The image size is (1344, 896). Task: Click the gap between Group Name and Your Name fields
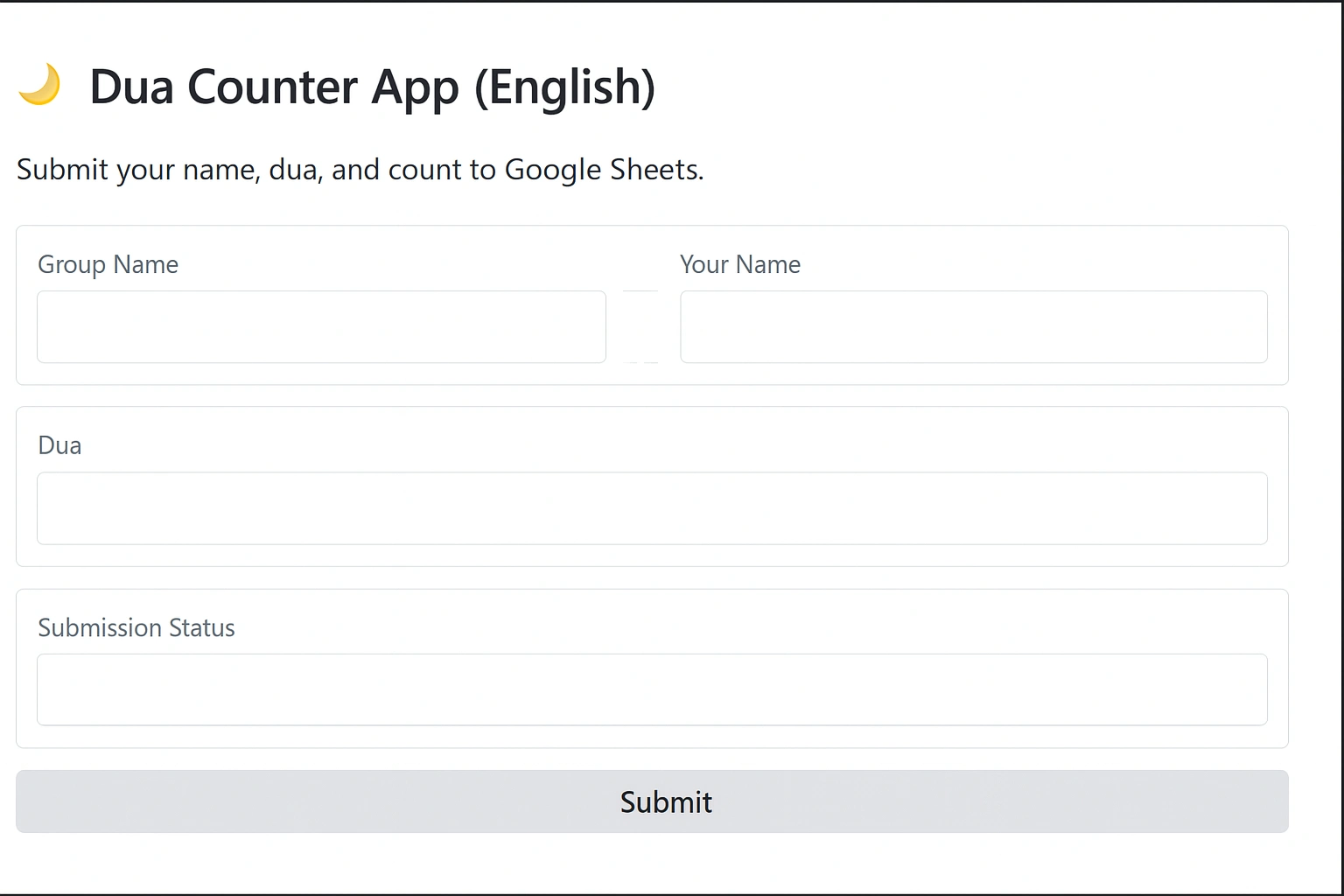point(641,326)
